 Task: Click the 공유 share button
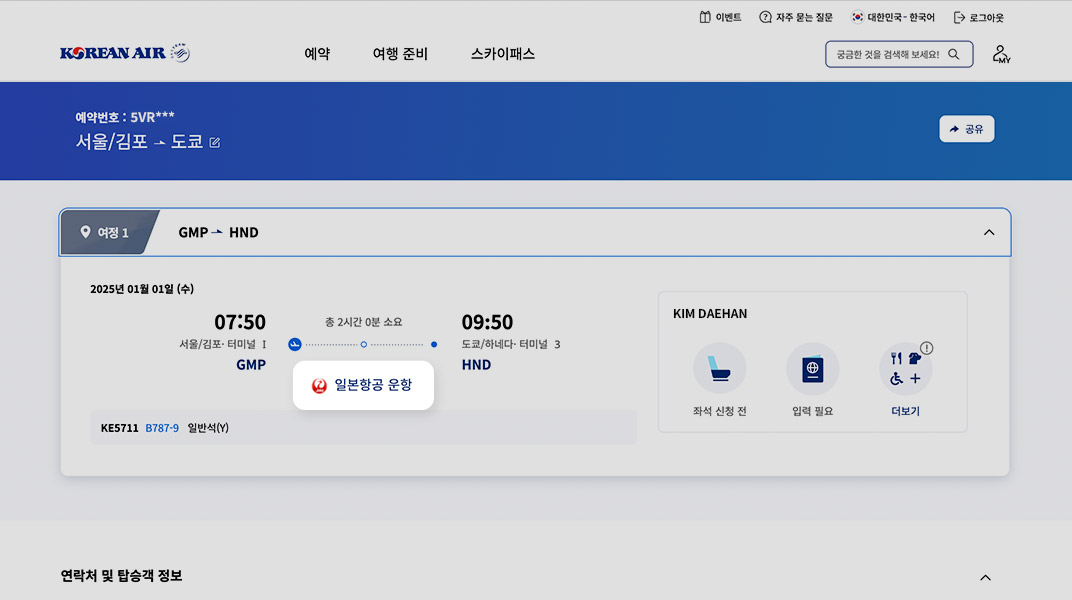point(967,128)
